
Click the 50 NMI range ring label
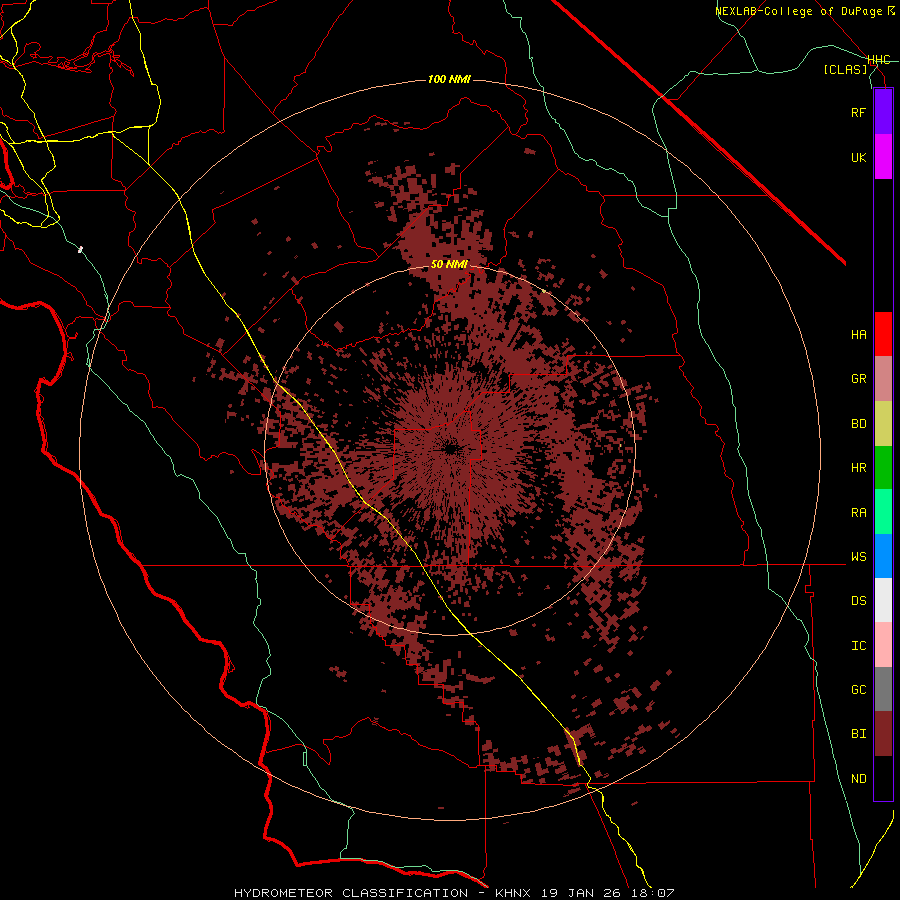pyautogui.click(x=449, y=265)
